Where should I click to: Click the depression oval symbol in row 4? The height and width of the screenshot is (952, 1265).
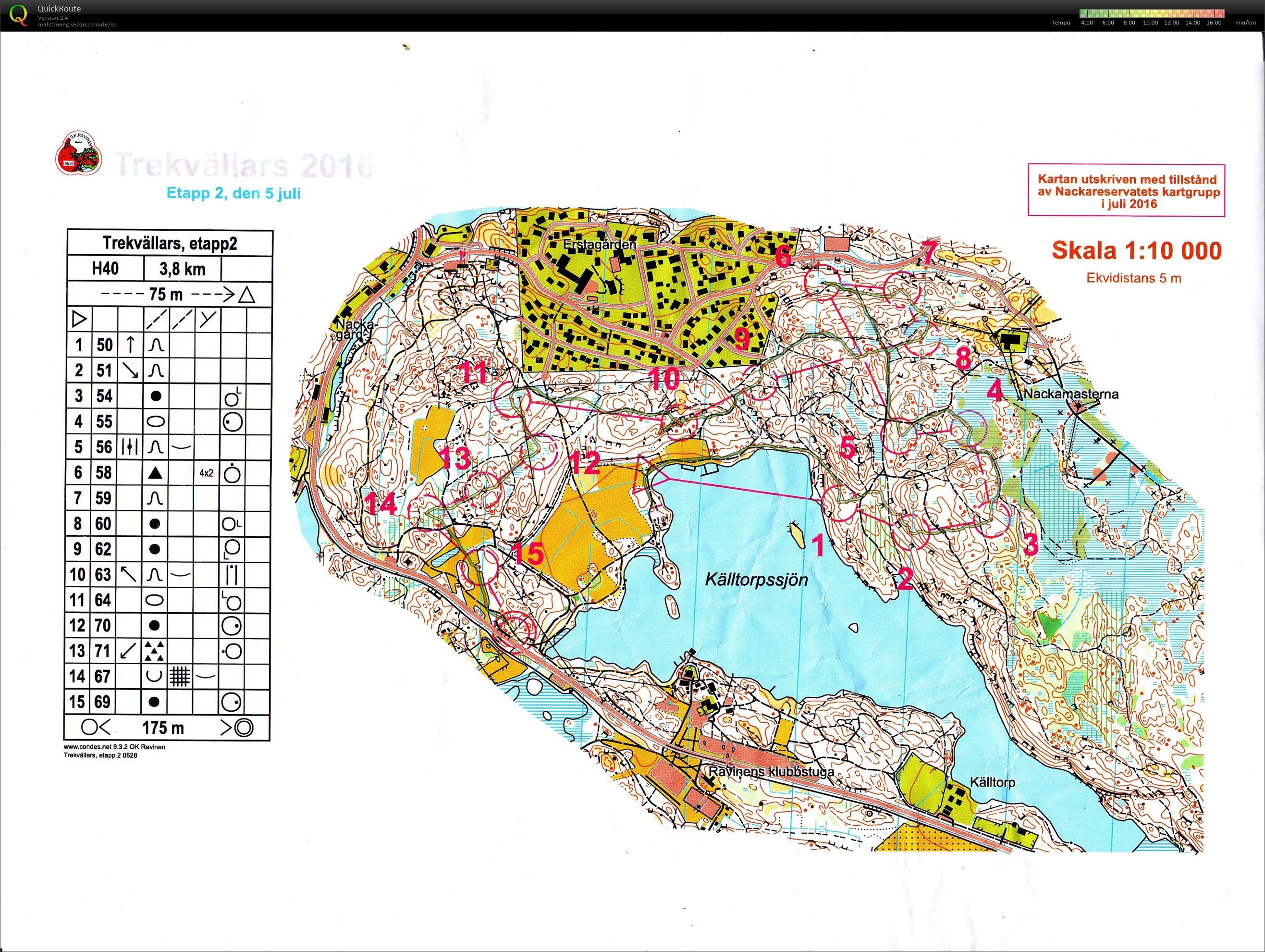tap(156, 421)
